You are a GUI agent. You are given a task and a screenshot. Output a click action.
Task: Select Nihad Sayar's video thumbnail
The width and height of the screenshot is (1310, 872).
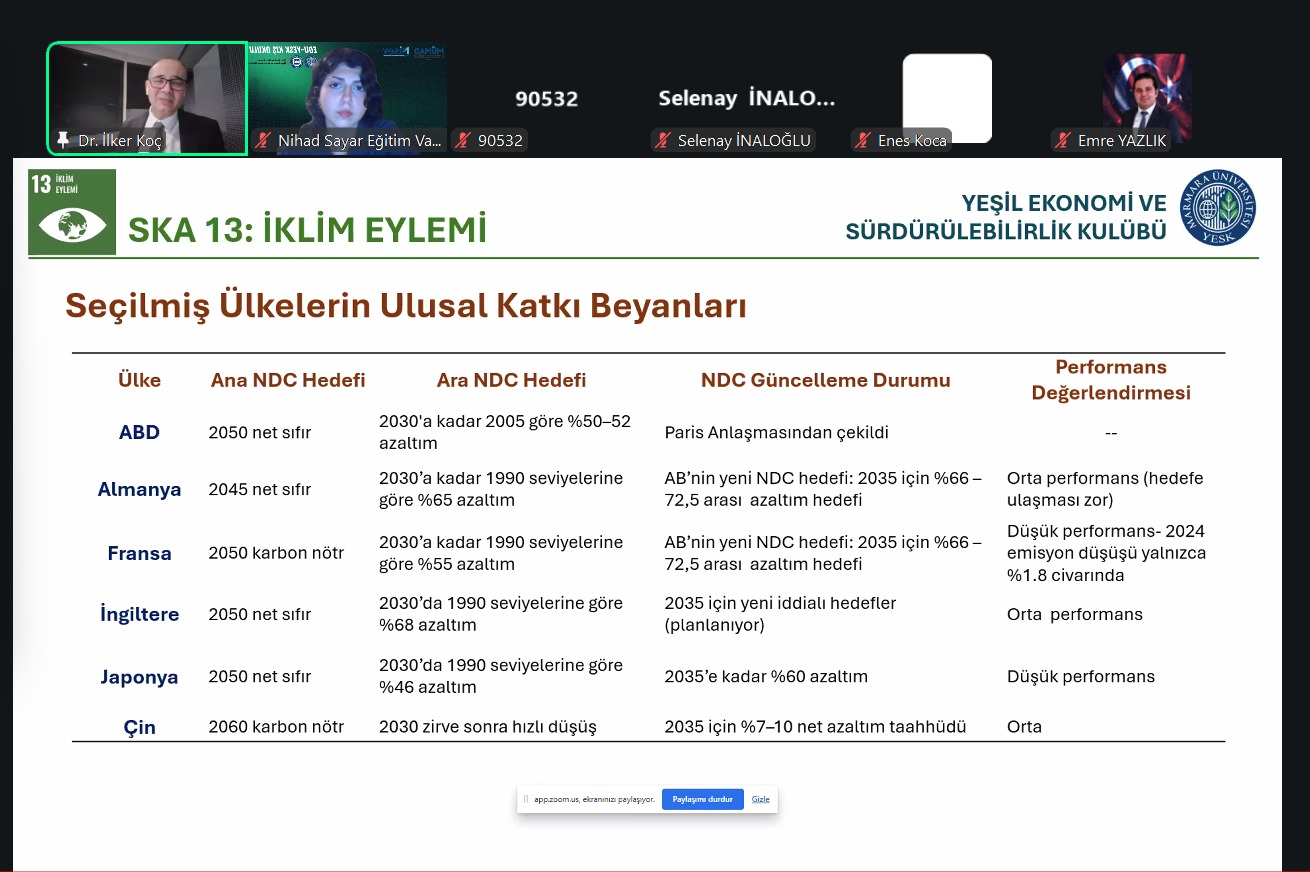(347, 90)
